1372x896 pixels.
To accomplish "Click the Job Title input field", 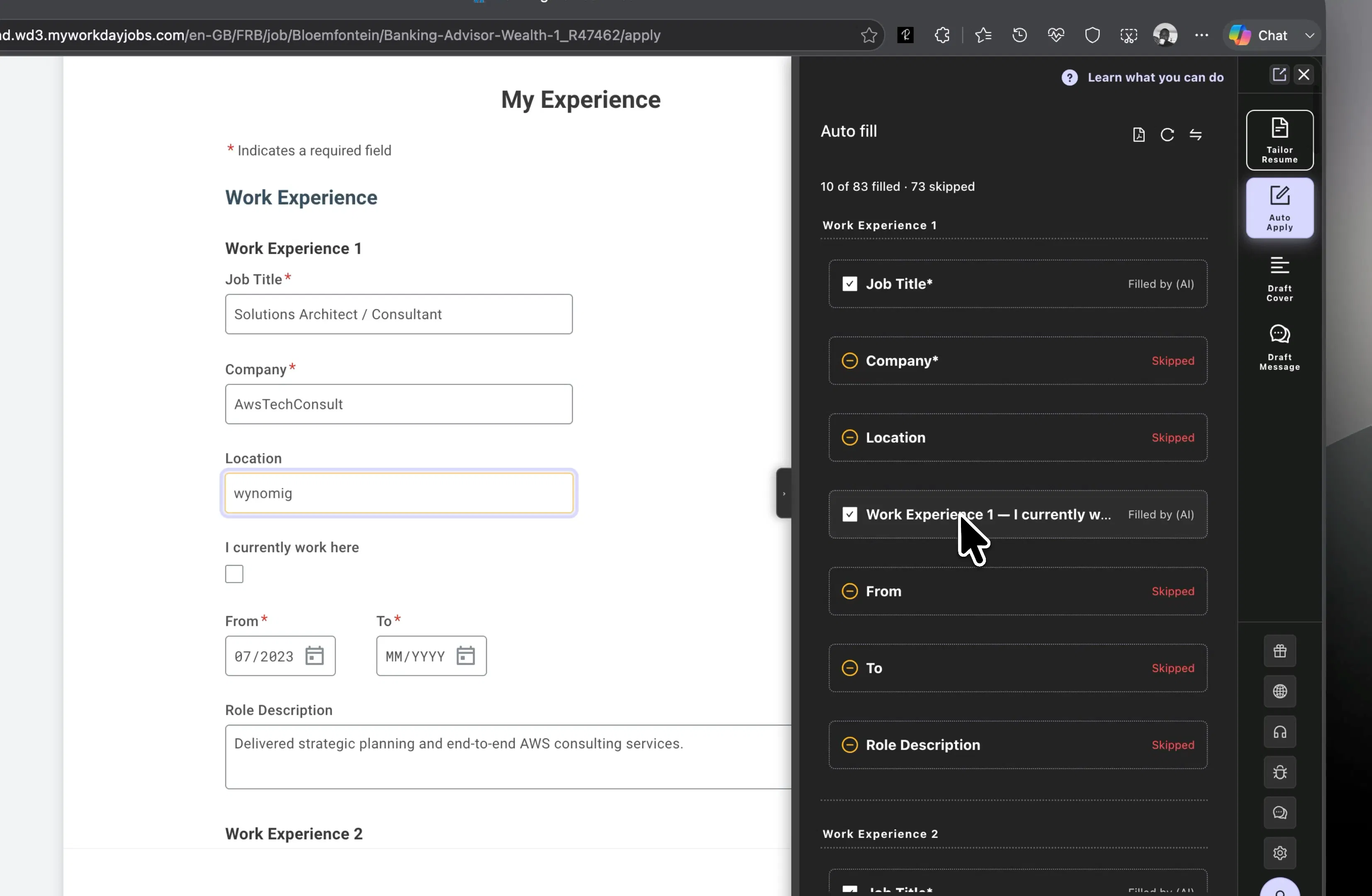I will coord(398,314).
